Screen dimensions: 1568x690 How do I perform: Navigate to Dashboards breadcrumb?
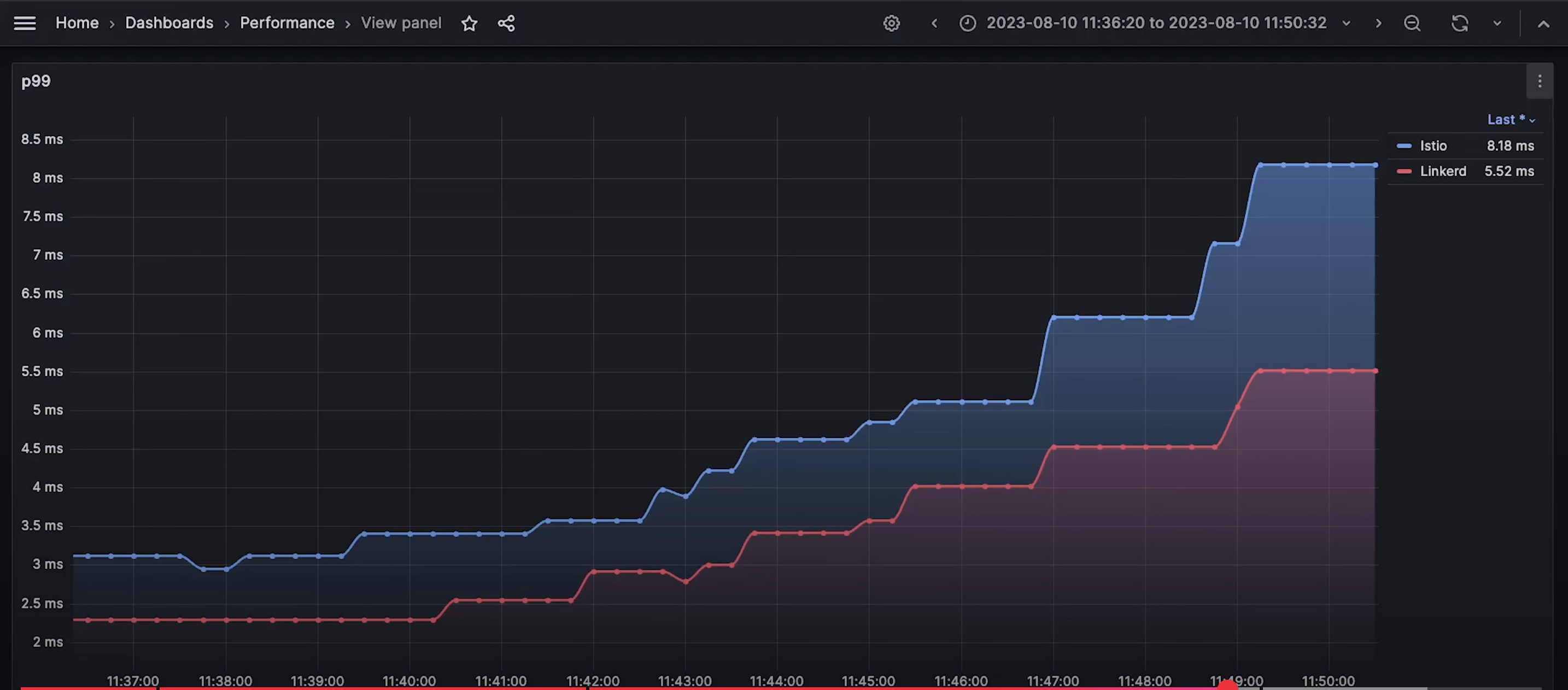point(168,23)
